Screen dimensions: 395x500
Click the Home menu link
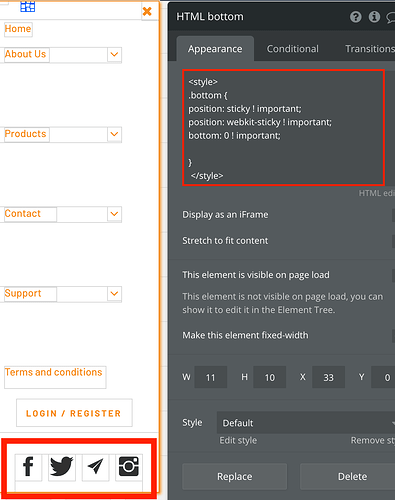(18, 29)
